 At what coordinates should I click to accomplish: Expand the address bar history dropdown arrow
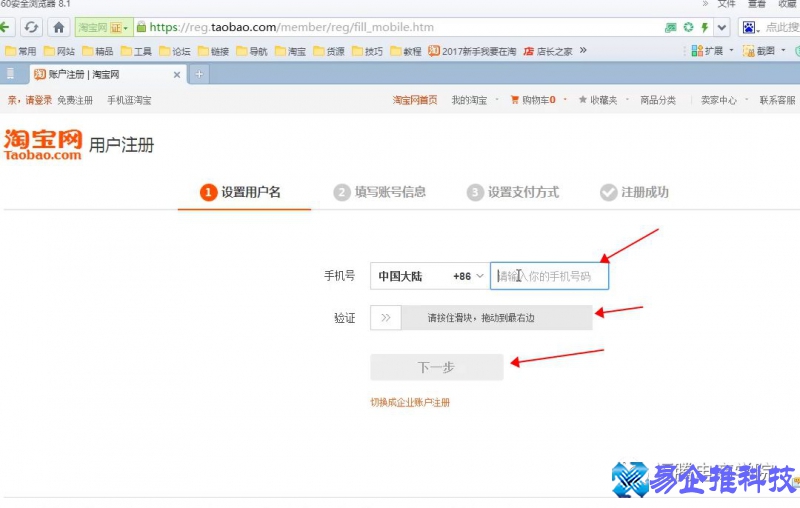(x=721, y=28)
